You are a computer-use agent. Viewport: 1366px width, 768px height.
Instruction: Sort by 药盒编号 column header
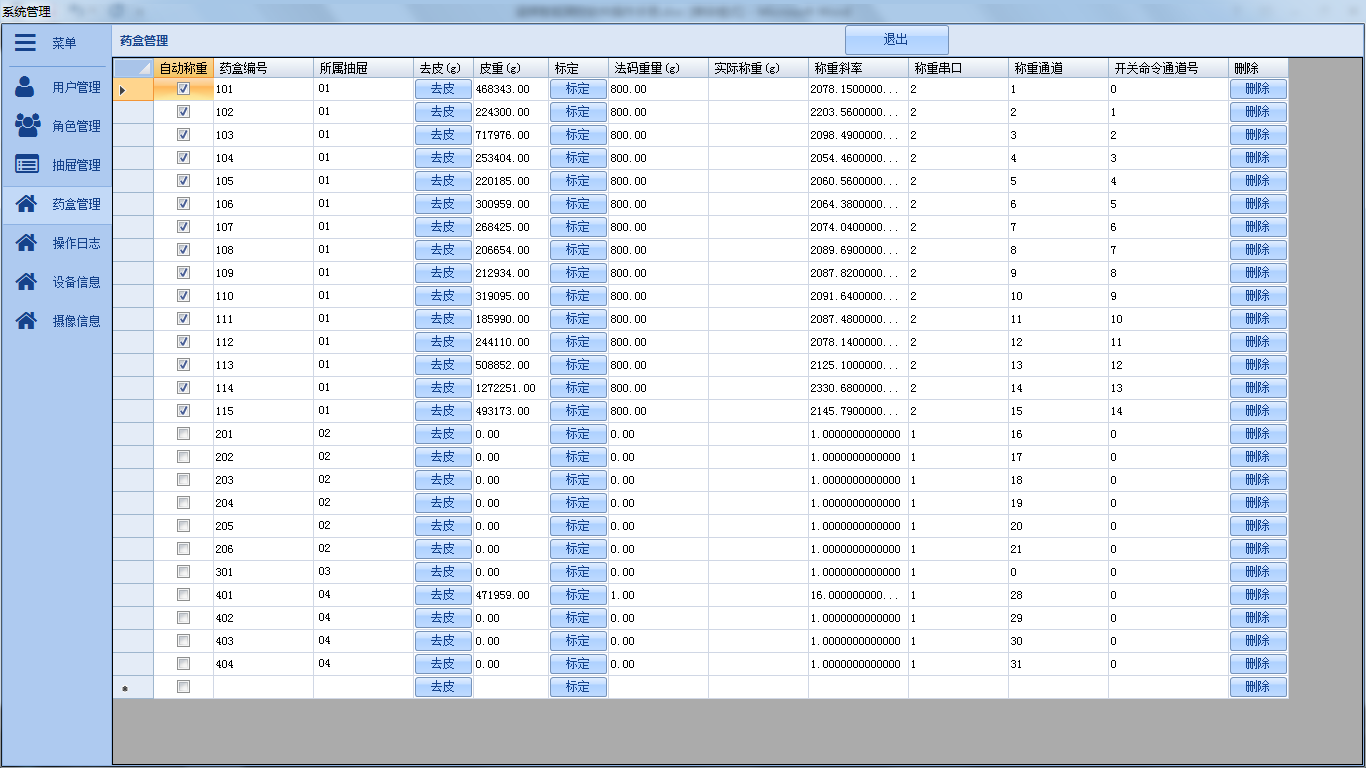pyautogui.click(x=262, y=68)
